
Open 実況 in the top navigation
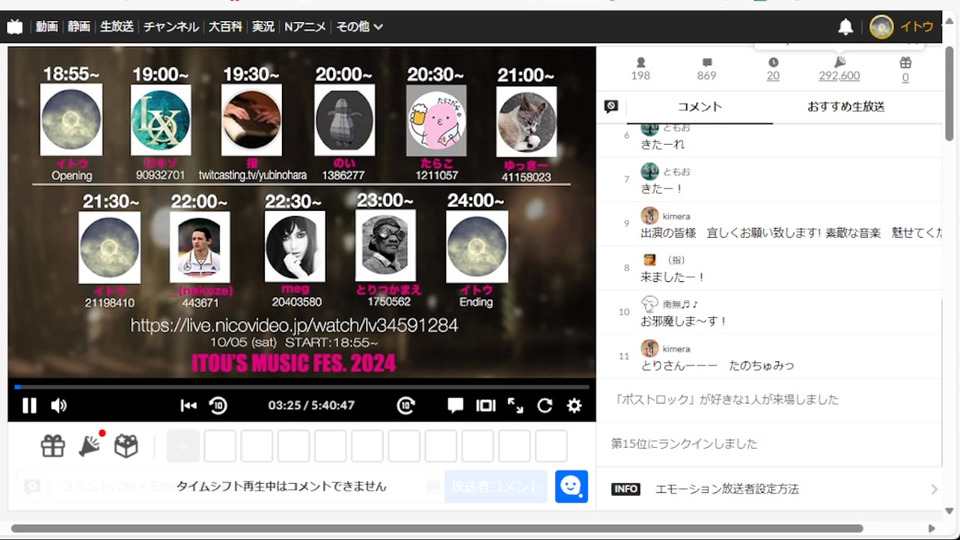pyautogui.click(x=263, y=26)
